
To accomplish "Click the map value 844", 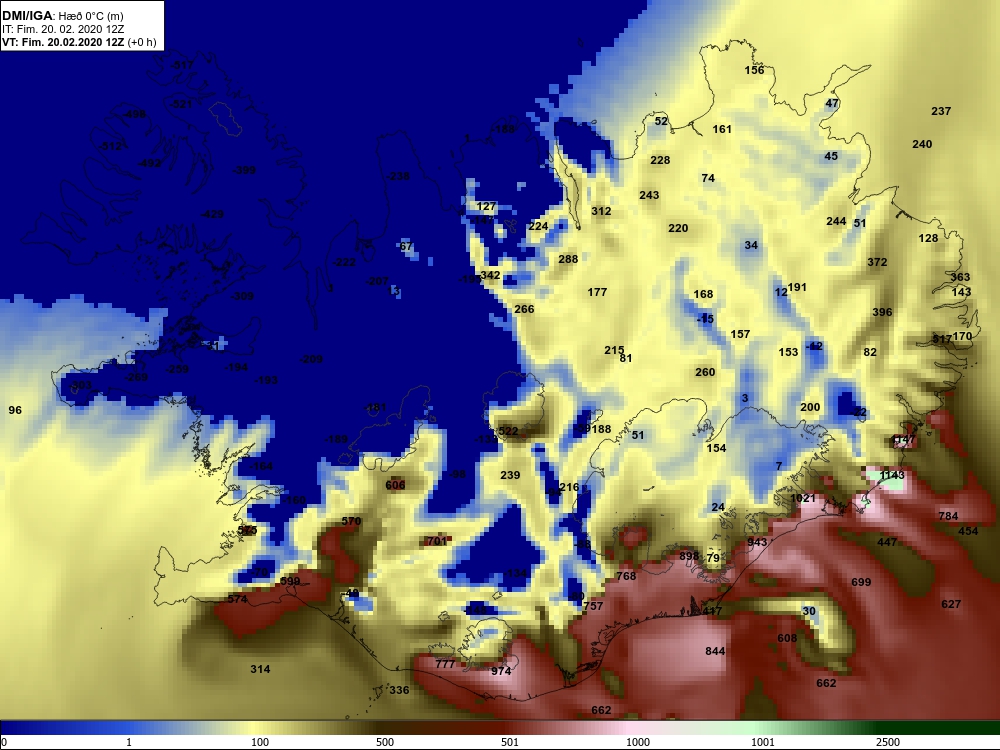I will click(716, 651).
